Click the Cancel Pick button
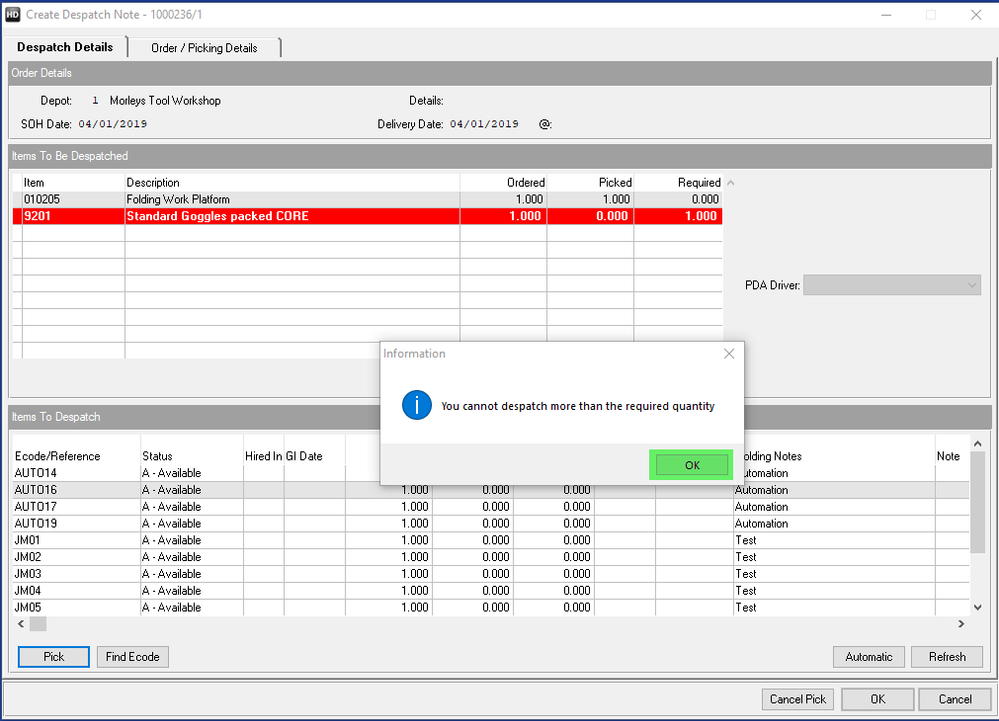Viewport: 999px width, 721px height. [797, 699]
